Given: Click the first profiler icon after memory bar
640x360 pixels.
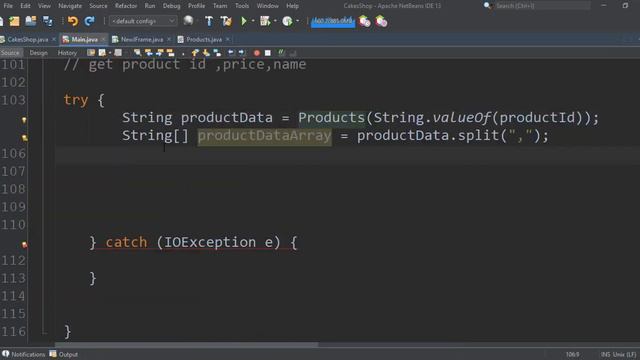Looking at the screenshot, I should pos(364,21).
